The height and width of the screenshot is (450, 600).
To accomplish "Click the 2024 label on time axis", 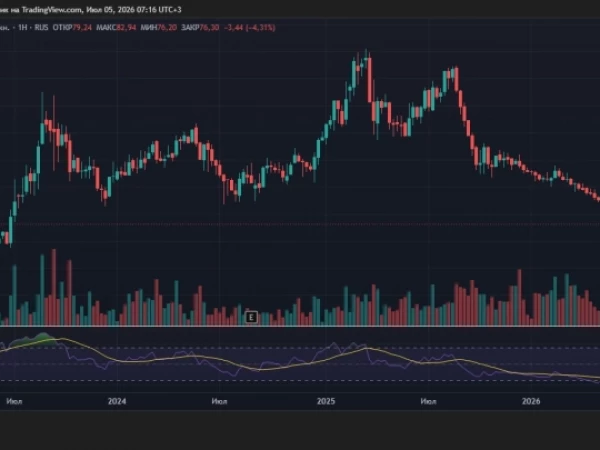I will [117, 401].
